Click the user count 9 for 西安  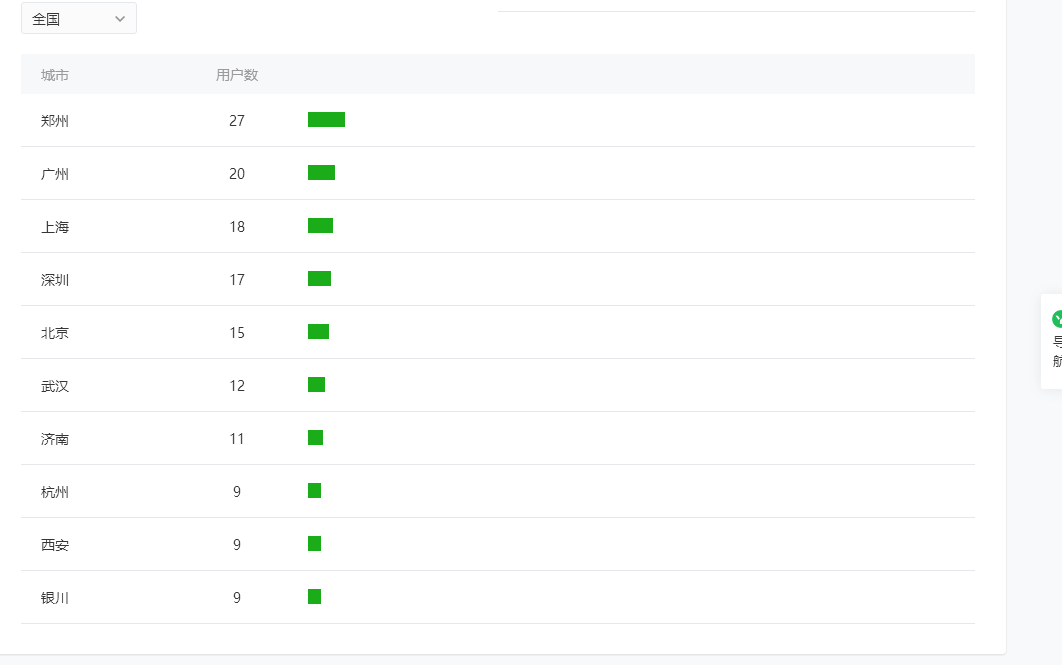pyautogui.click(x=237, y=544)
